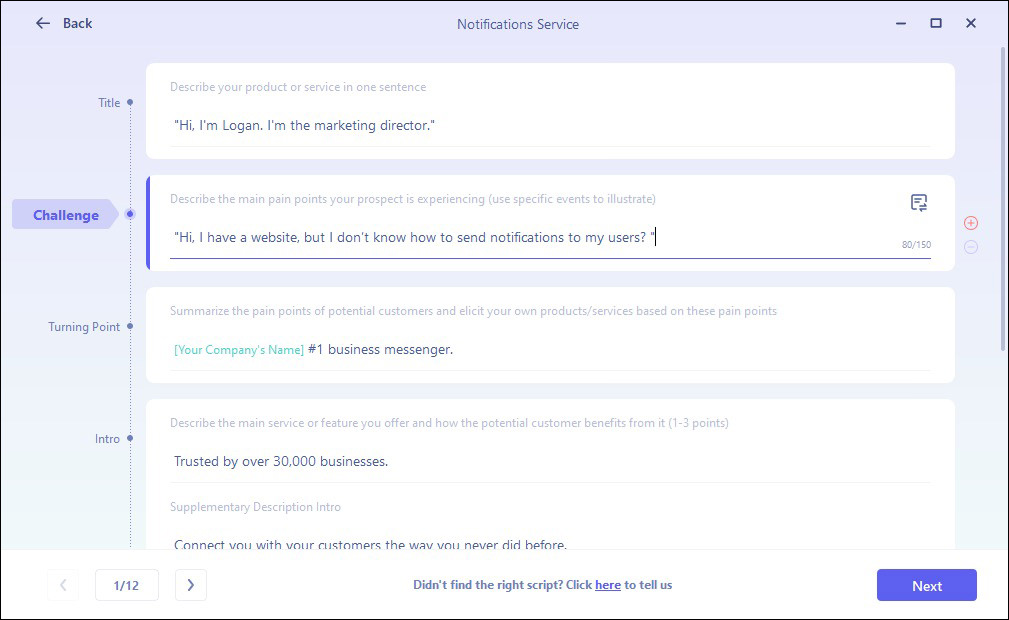This screenshot has height=620, width=1009.
Task: Select the Intro step in the sidebar
Action: (x=107, y=439)
